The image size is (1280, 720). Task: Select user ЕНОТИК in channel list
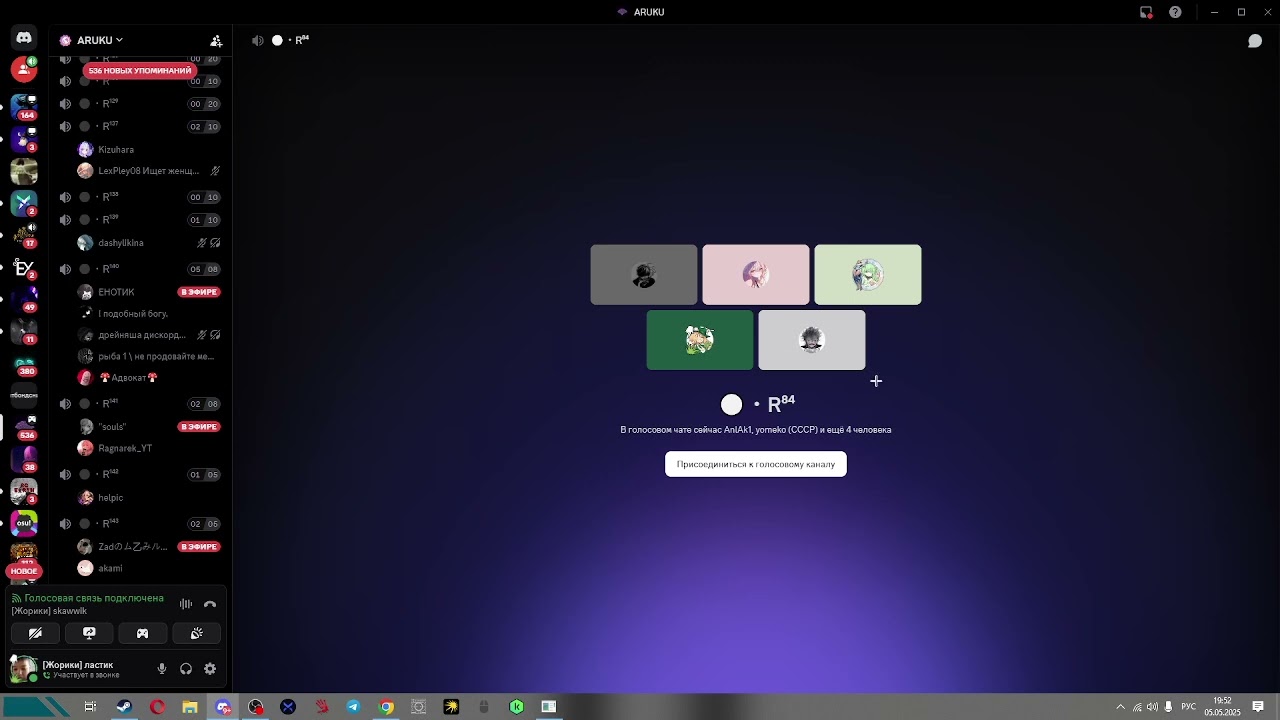click(148, 292)
